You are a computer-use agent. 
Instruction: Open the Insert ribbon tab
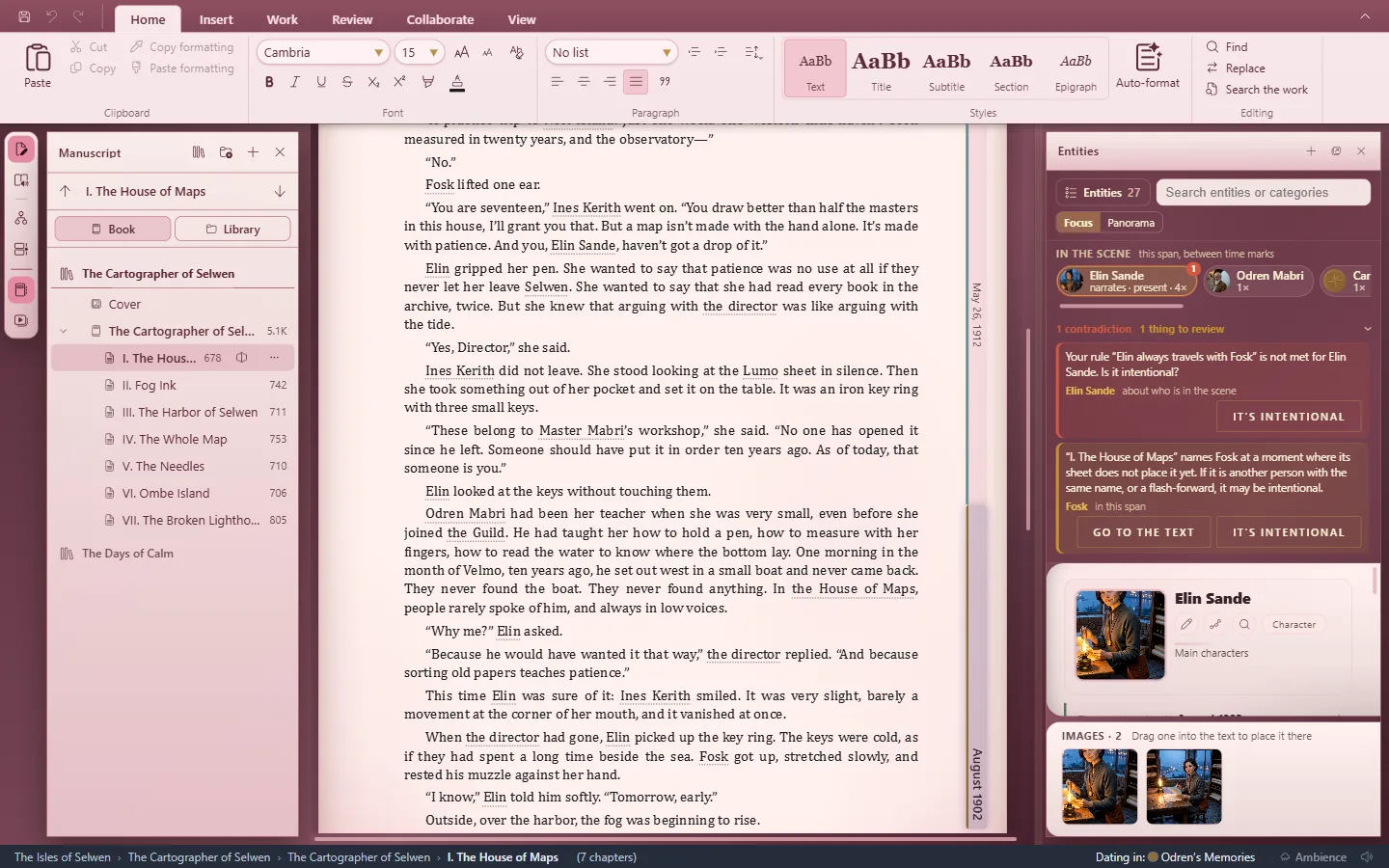216,19
